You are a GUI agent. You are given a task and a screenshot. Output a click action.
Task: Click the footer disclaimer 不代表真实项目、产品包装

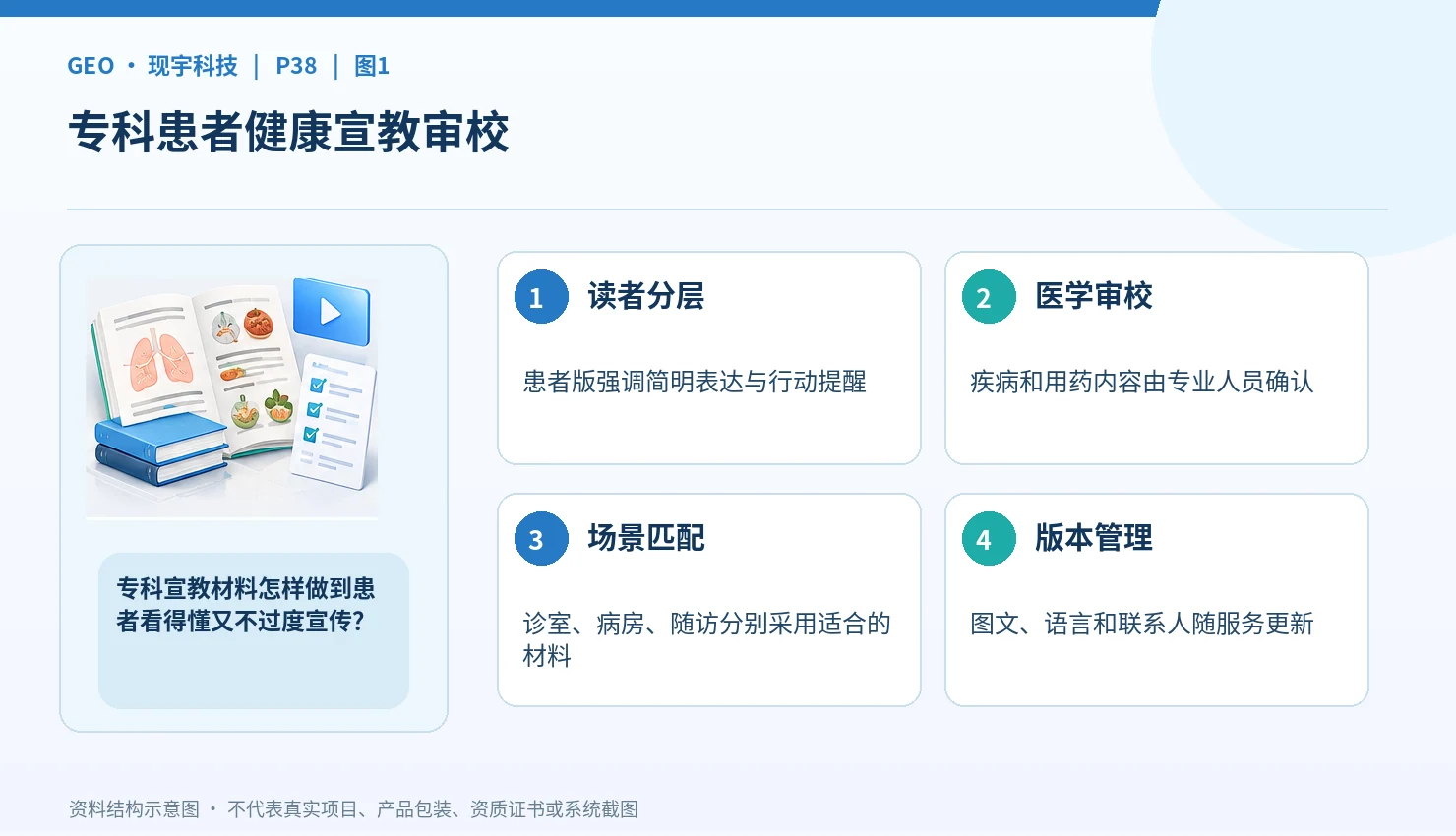(x=339, y=809)
